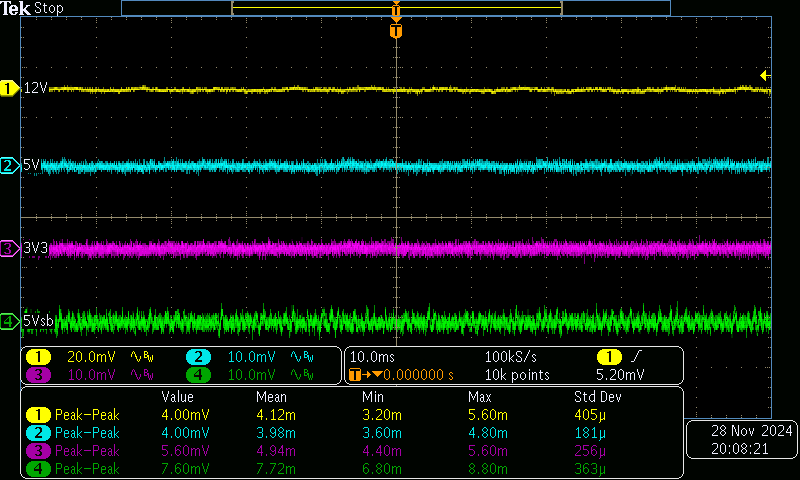Click channel 2 scale 10.0mV value
Viewport: 800px width, 480px height.
[252, 357]
